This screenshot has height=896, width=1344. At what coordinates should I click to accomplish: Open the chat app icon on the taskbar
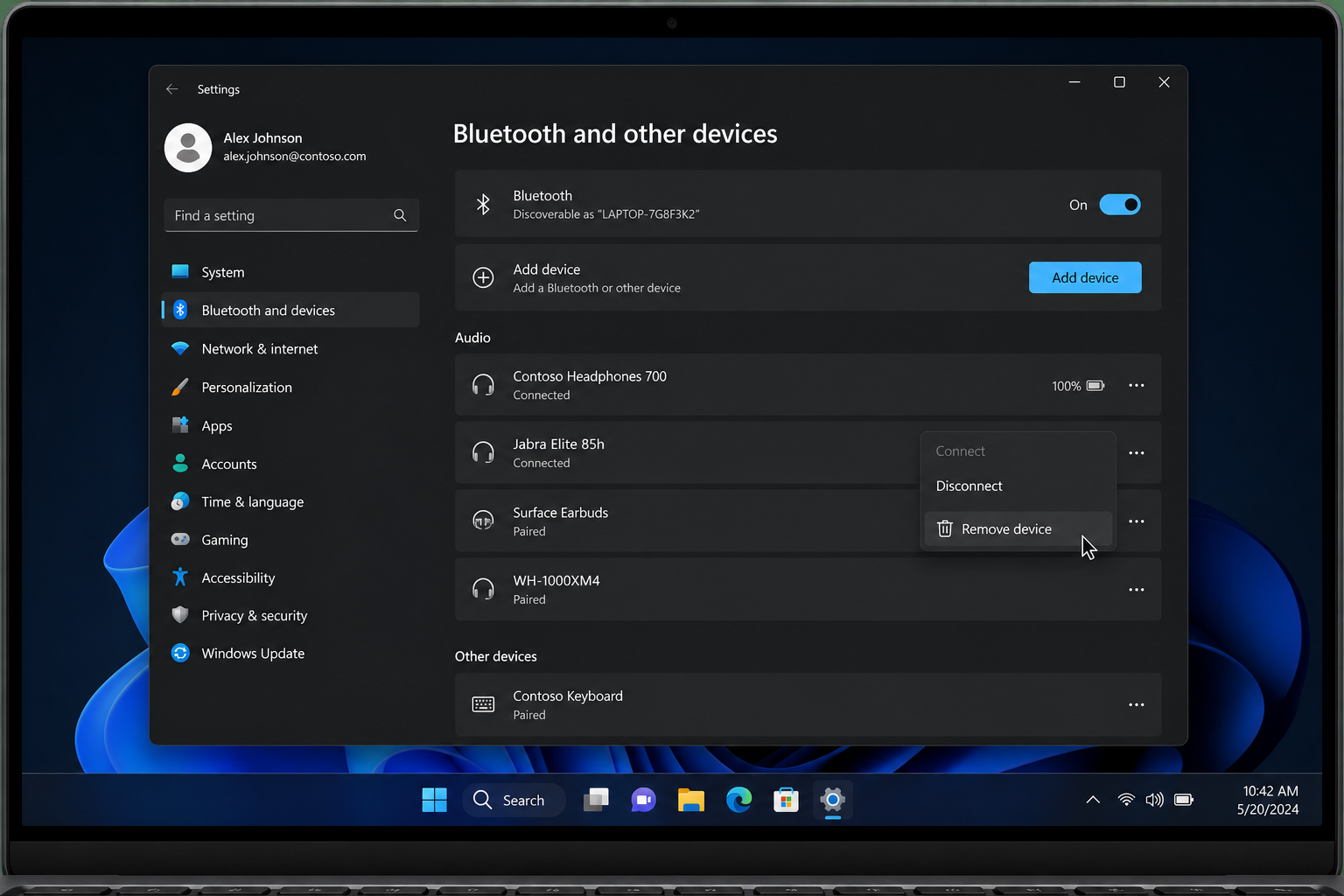[x=643, y=800]
